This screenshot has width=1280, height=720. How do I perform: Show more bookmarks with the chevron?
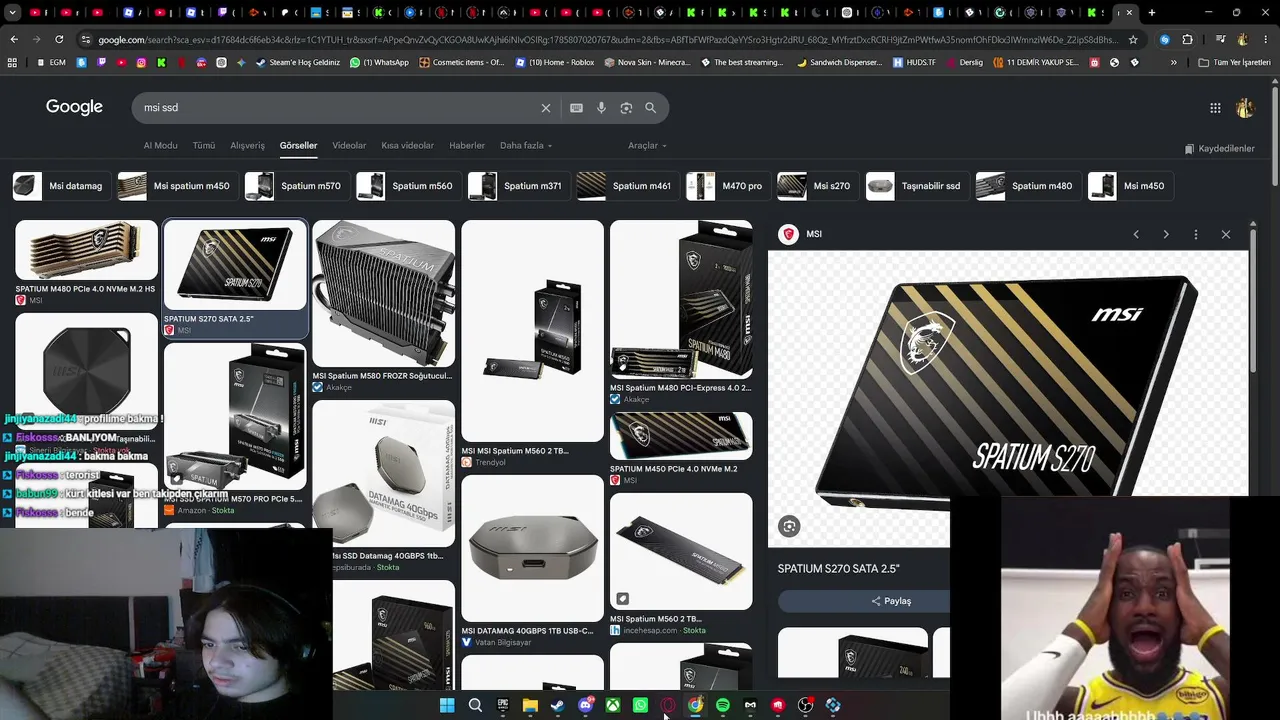pyautogui.click(x=1174, y=62)
